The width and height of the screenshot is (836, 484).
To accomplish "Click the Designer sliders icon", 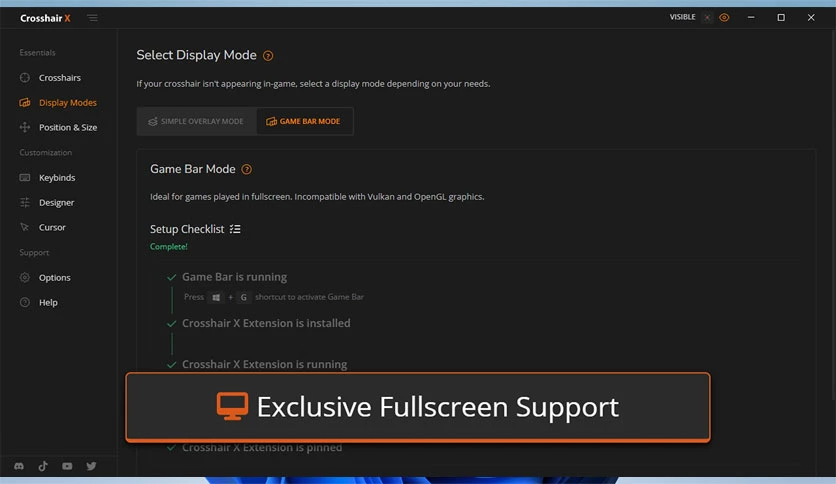I will click(x=25, y=203).
